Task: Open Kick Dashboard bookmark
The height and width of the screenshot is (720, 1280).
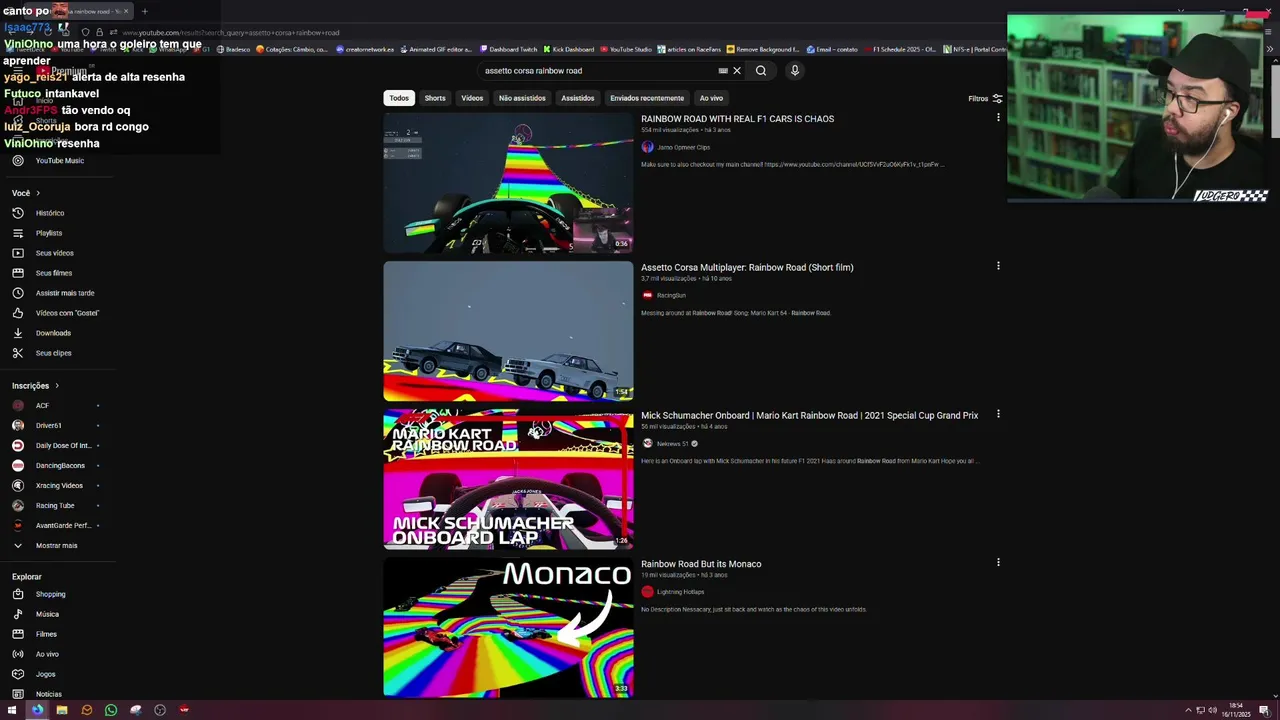Action: [568, 49]
